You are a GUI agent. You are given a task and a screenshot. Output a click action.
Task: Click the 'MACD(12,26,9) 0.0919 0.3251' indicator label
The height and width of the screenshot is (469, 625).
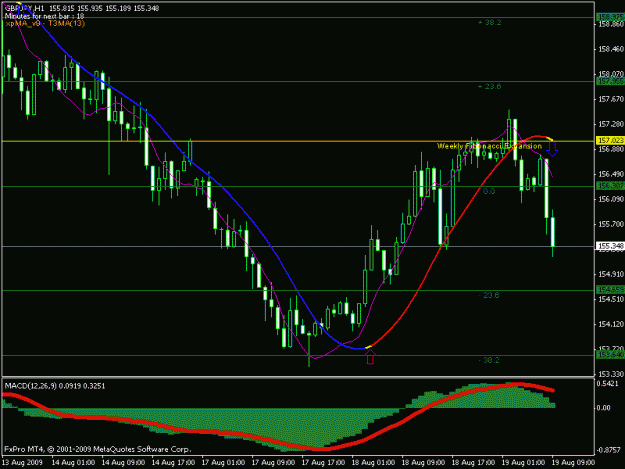(x=55, y=386)
